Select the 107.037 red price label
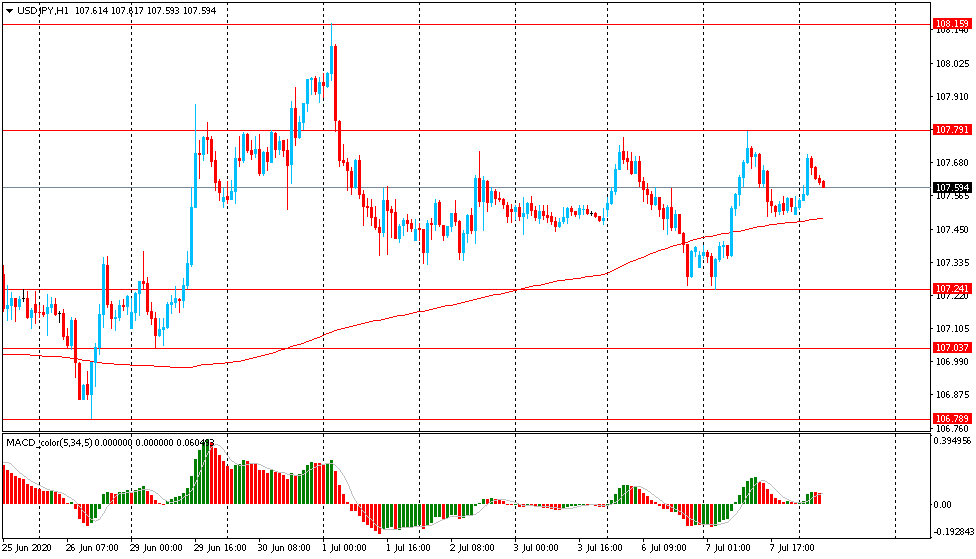Image resolution: width=976 pixels, height=559 pixels. point(952,347)
